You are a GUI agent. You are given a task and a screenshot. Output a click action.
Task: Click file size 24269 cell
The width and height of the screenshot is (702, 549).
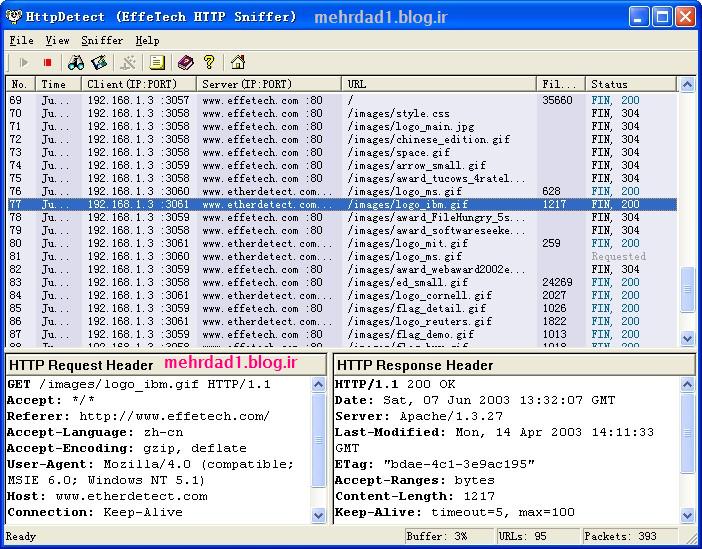(x=557, y=282)
